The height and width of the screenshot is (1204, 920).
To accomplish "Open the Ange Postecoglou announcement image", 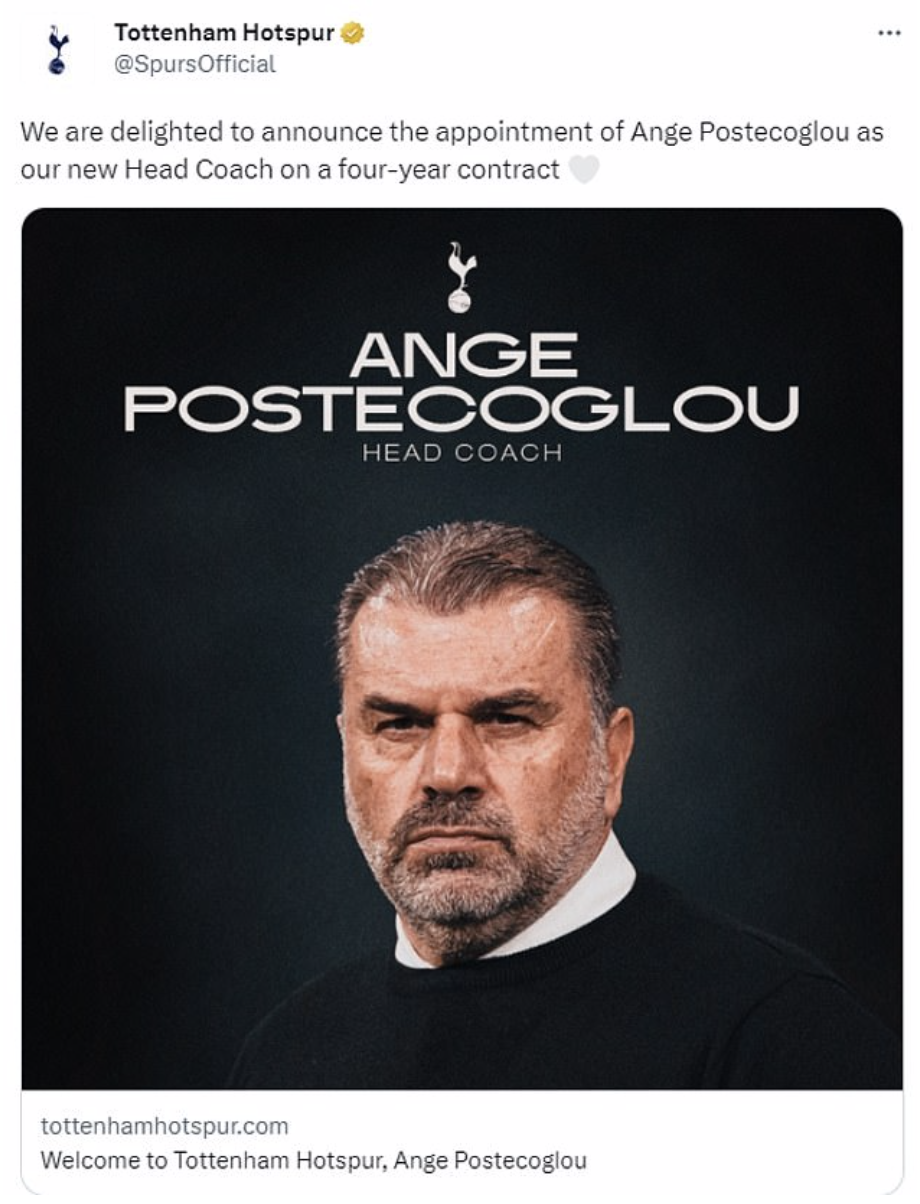I will coord(462,648).
